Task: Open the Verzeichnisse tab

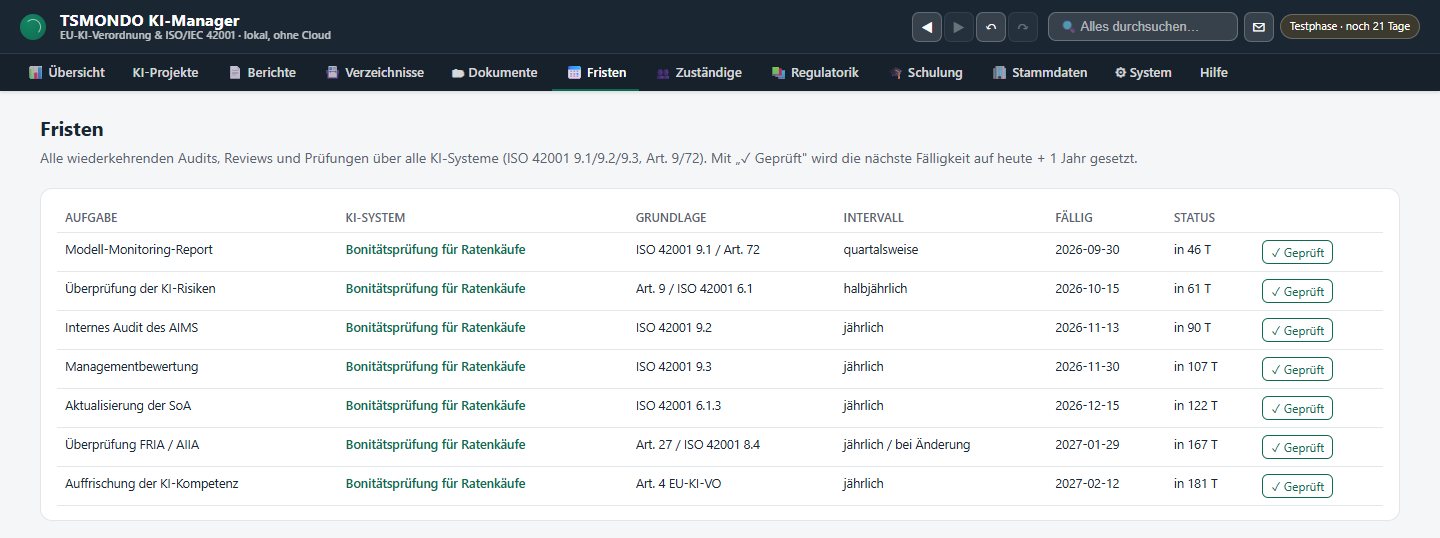Action: click(375, 72)
